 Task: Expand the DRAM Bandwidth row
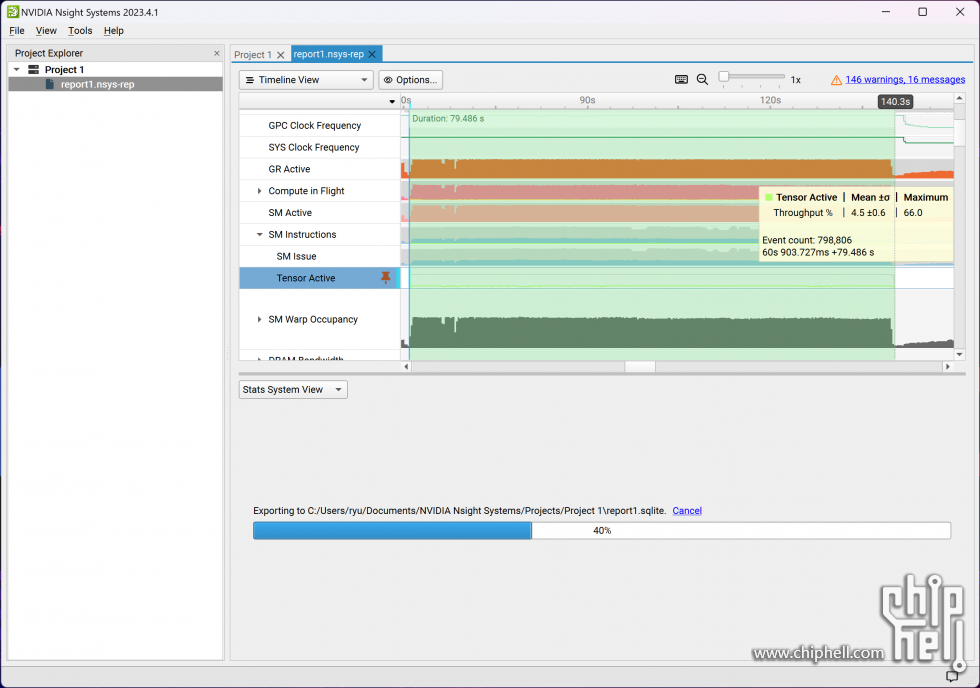(259, 359)
